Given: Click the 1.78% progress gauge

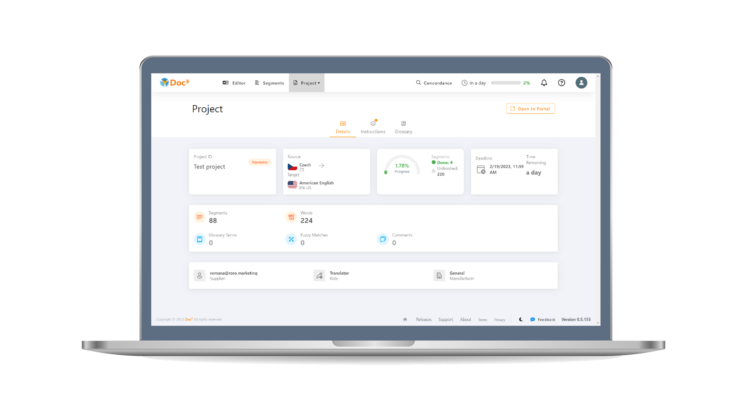Looking at the screenshot, I should point(402,165).
